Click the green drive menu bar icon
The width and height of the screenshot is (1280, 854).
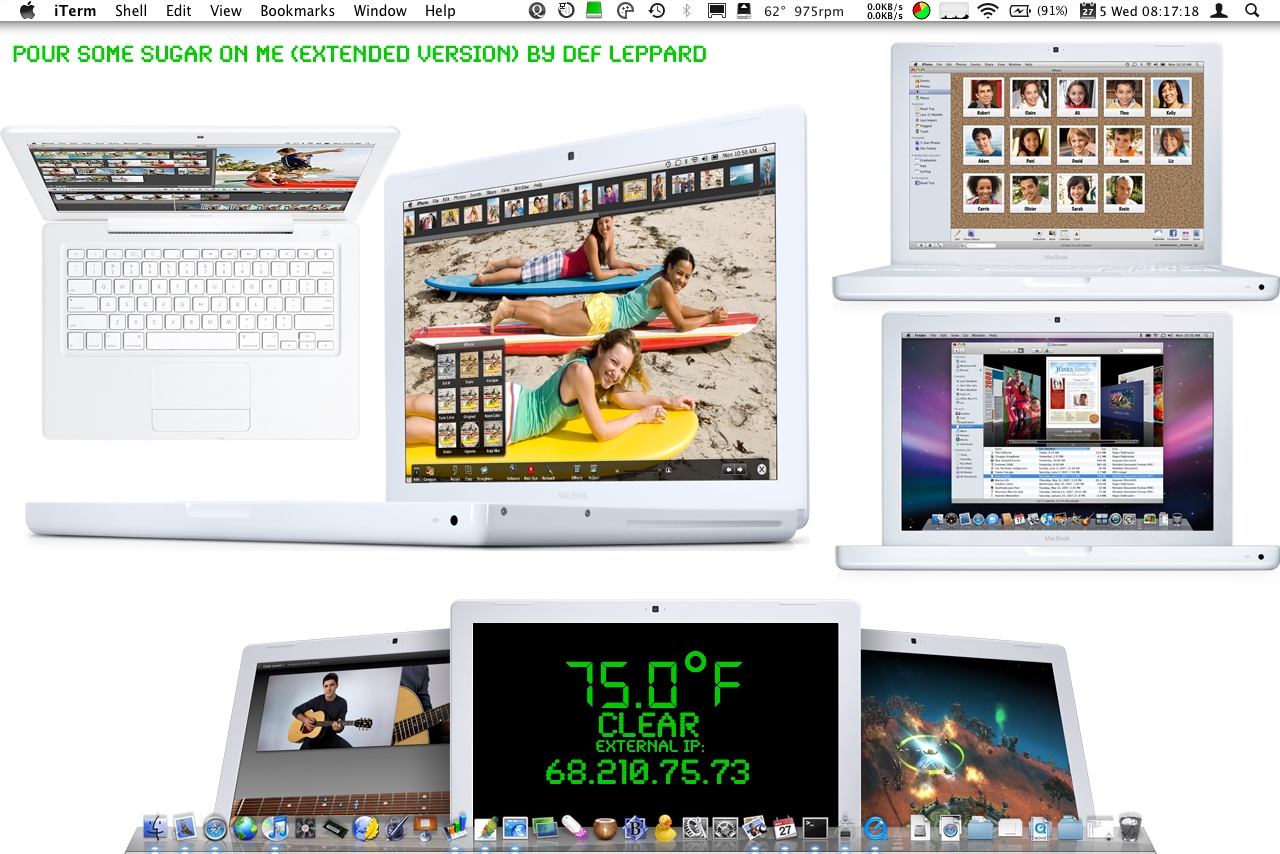(x=595, y=11)
